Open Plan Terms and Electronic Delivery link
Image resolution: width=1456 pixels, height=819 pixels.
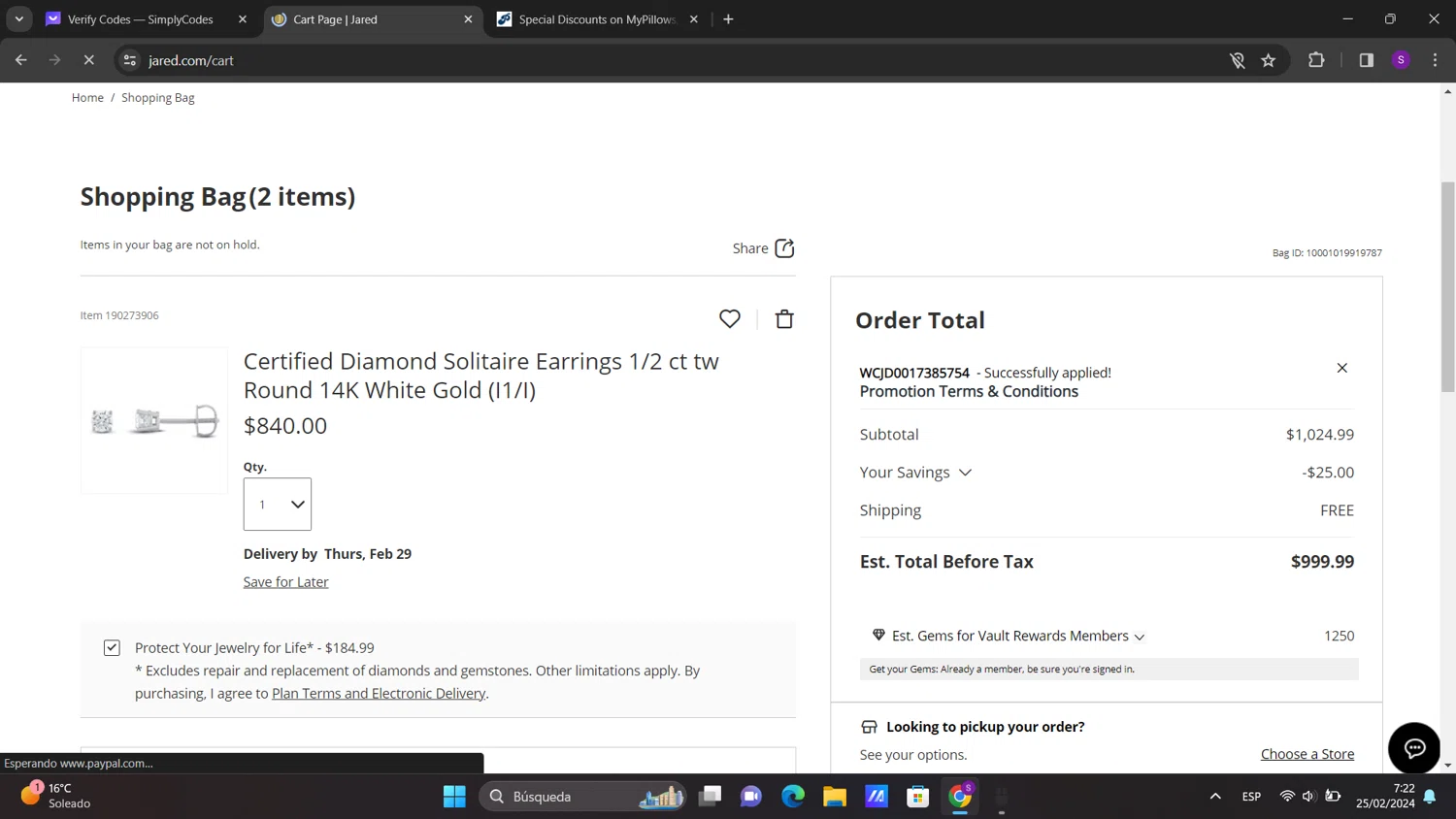379,694
